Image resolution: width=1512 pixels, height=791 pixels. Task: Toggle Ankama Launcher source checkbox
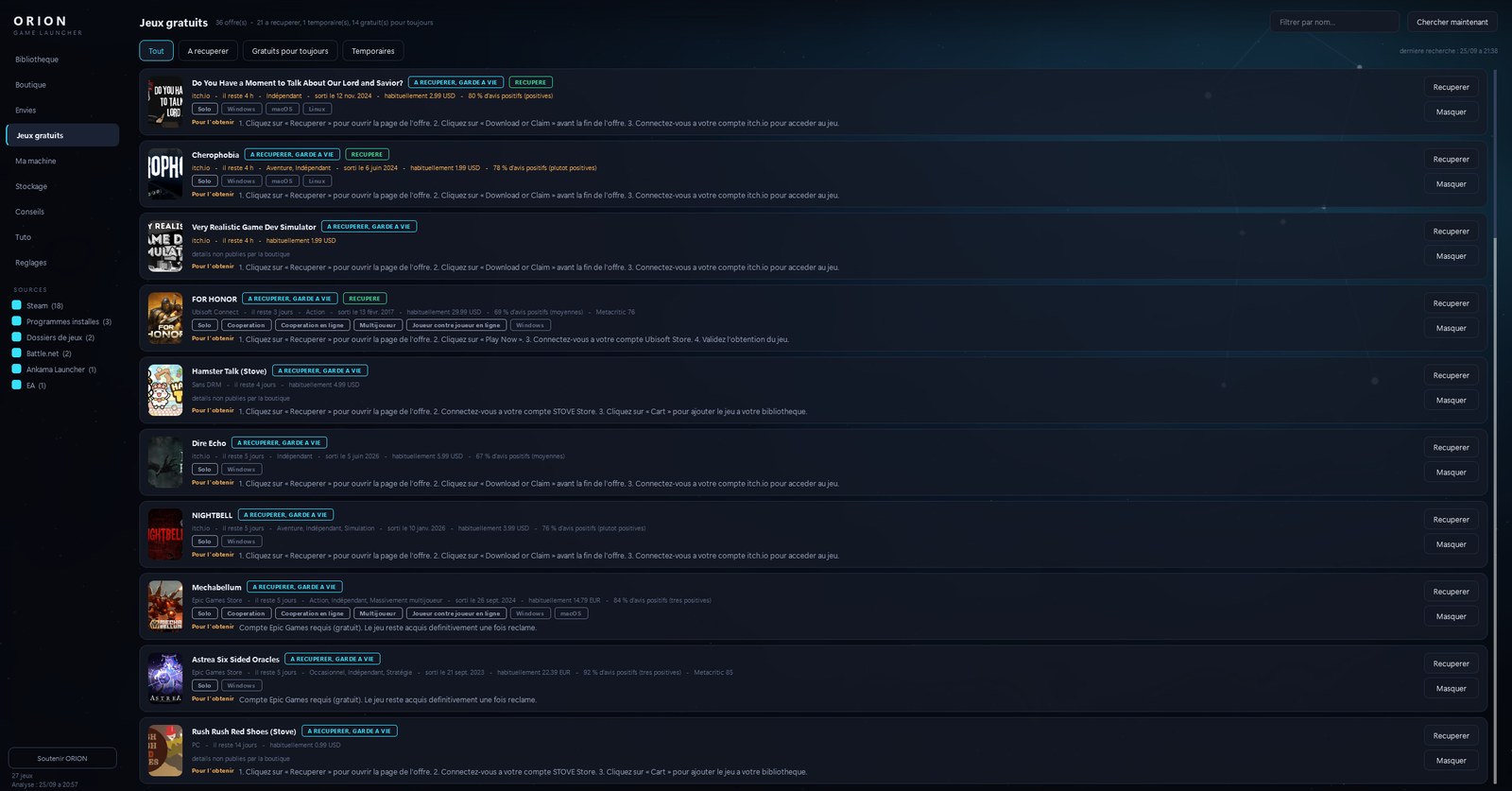16,370
